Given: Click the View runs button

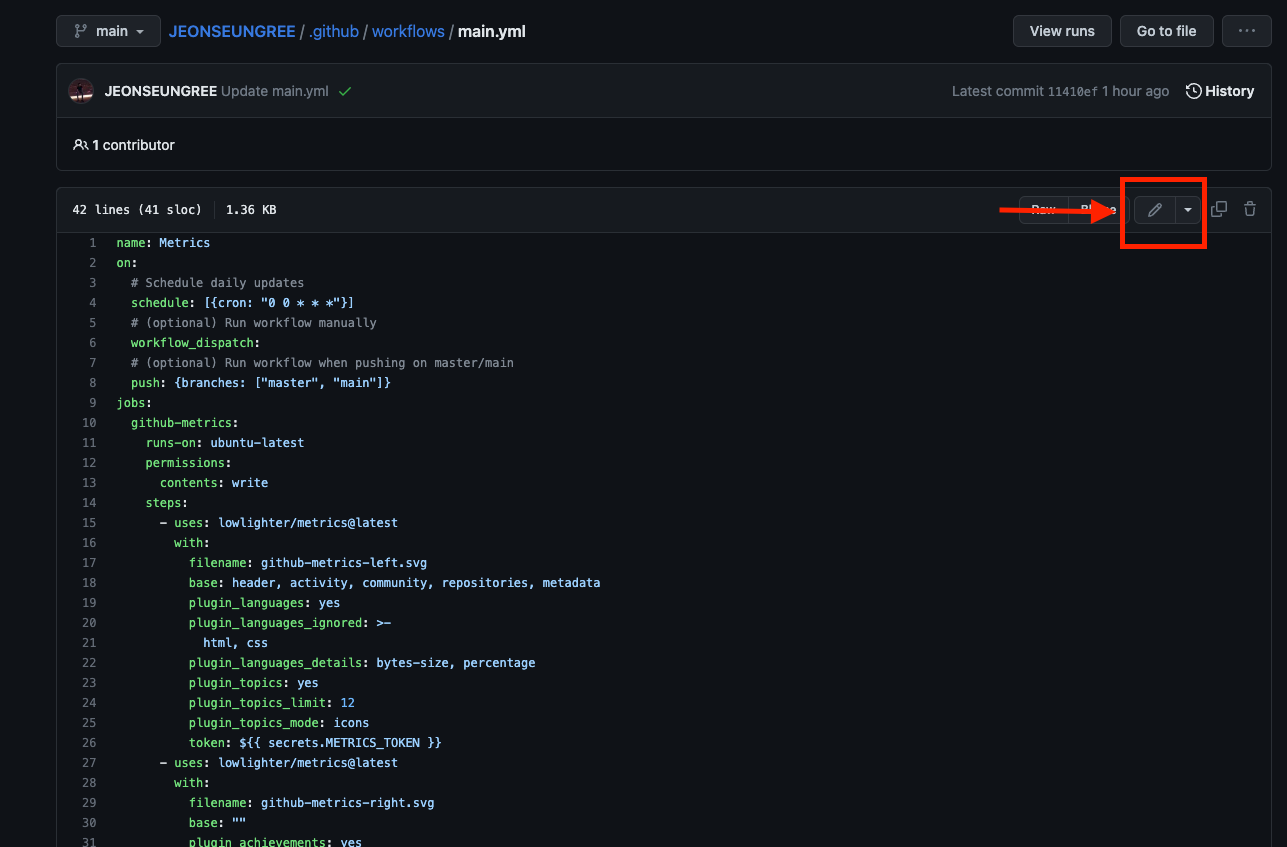Looking at the screenshot, I should pos(1062,31).
